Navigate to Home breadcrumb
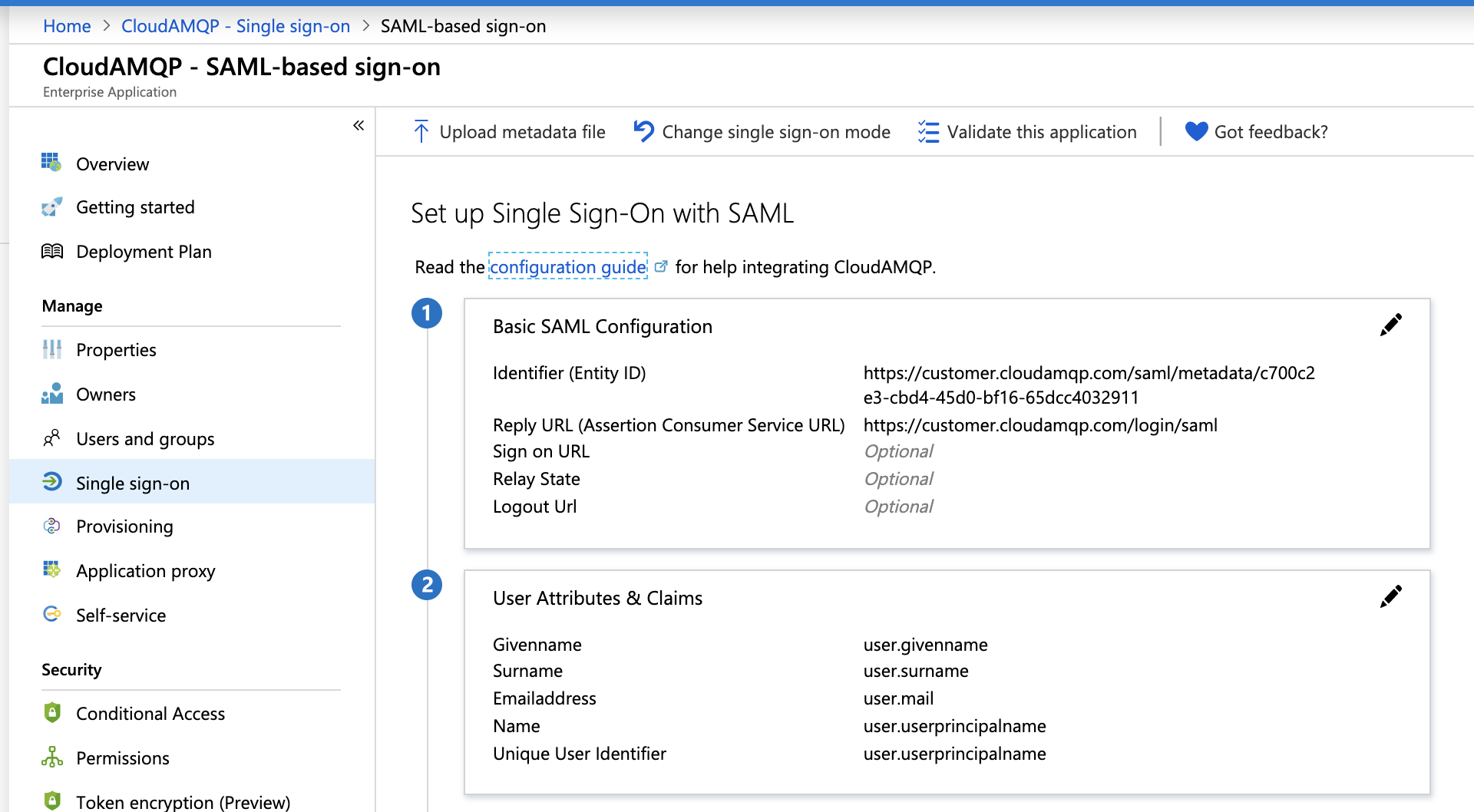1474x812 pixels. pos(67,26)
